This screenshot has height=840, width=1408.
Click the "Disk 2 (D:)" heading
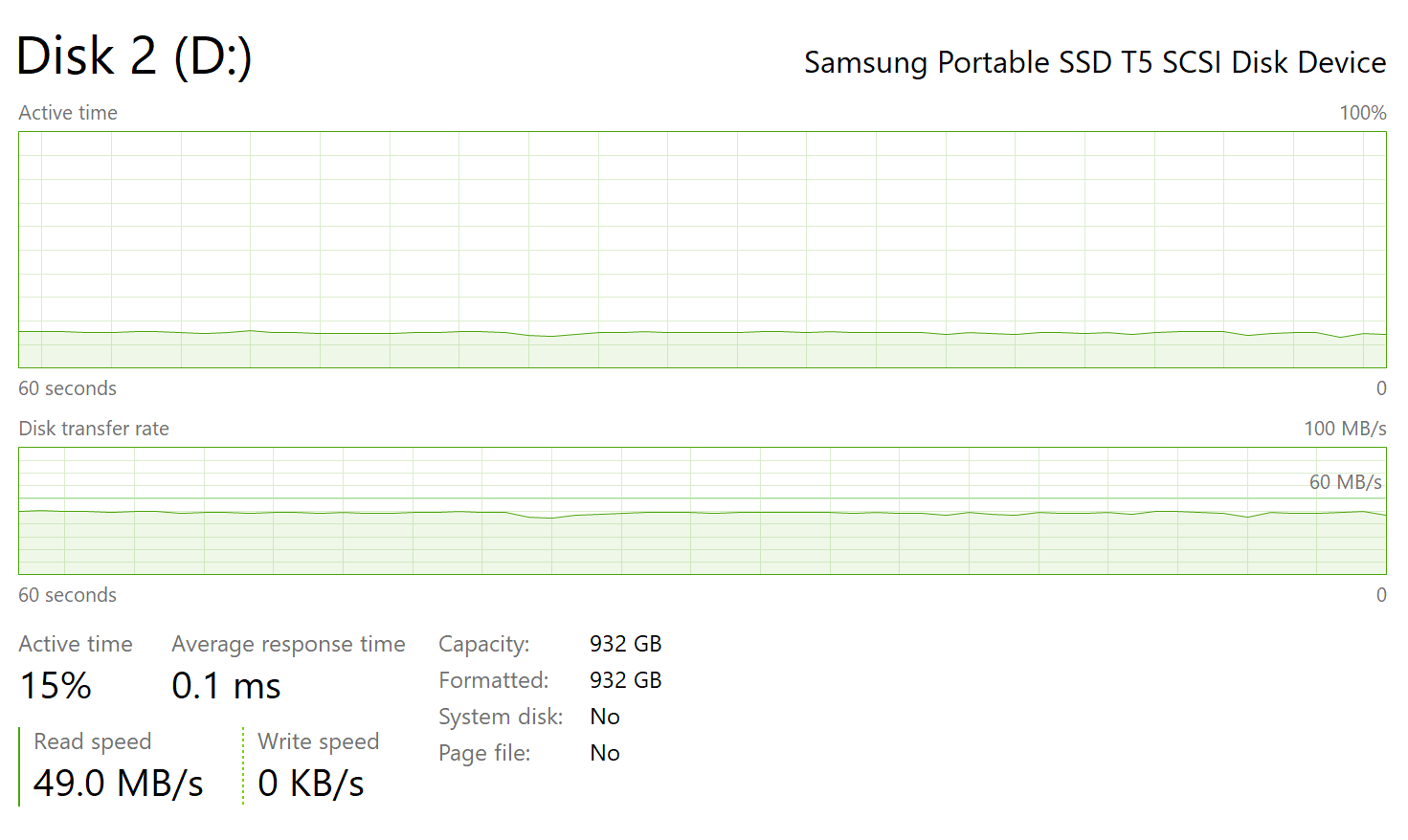coord(134,56)
